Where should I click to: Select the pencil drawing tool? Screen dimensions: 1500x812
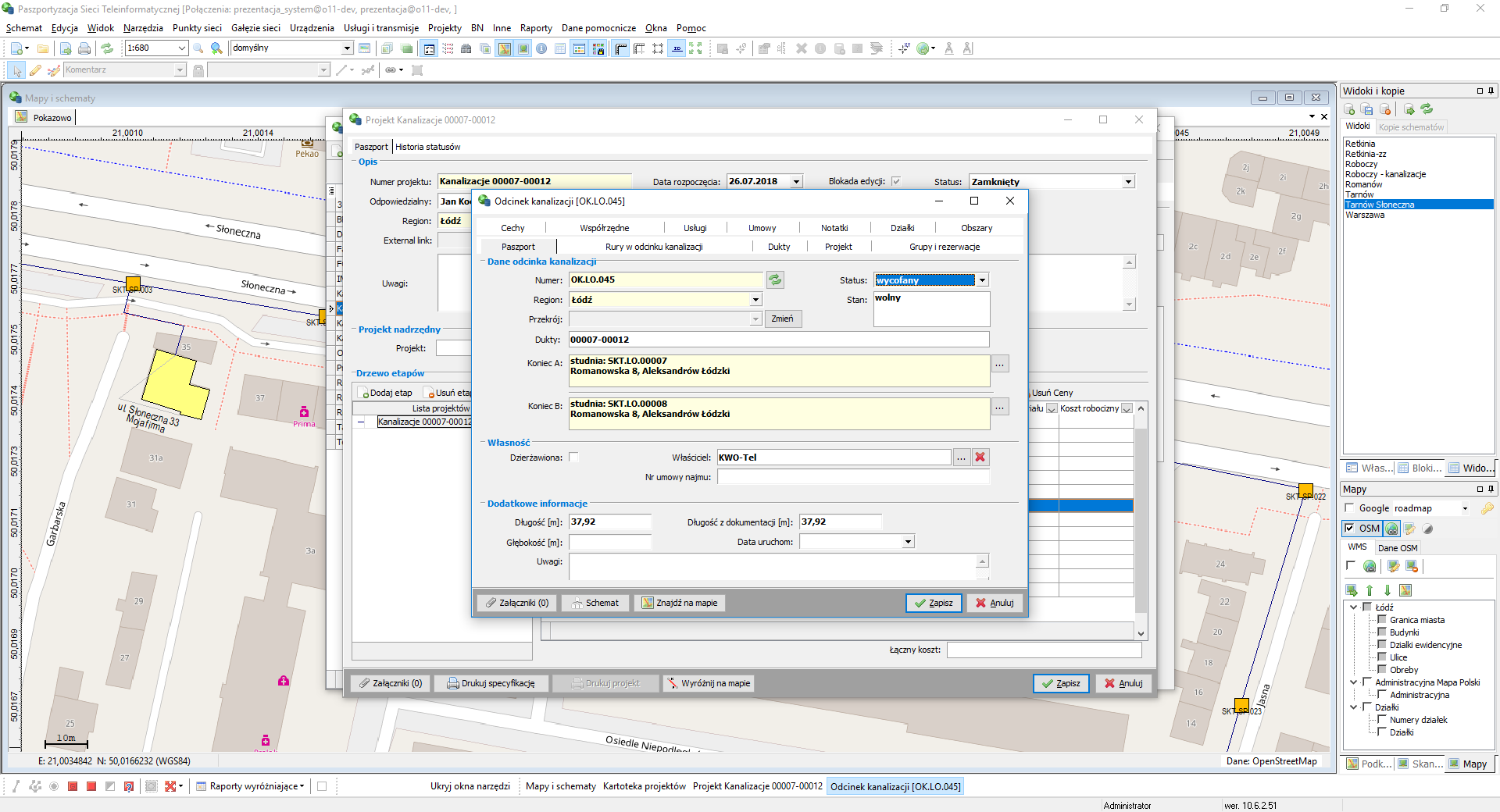click(x=35, y=70)
